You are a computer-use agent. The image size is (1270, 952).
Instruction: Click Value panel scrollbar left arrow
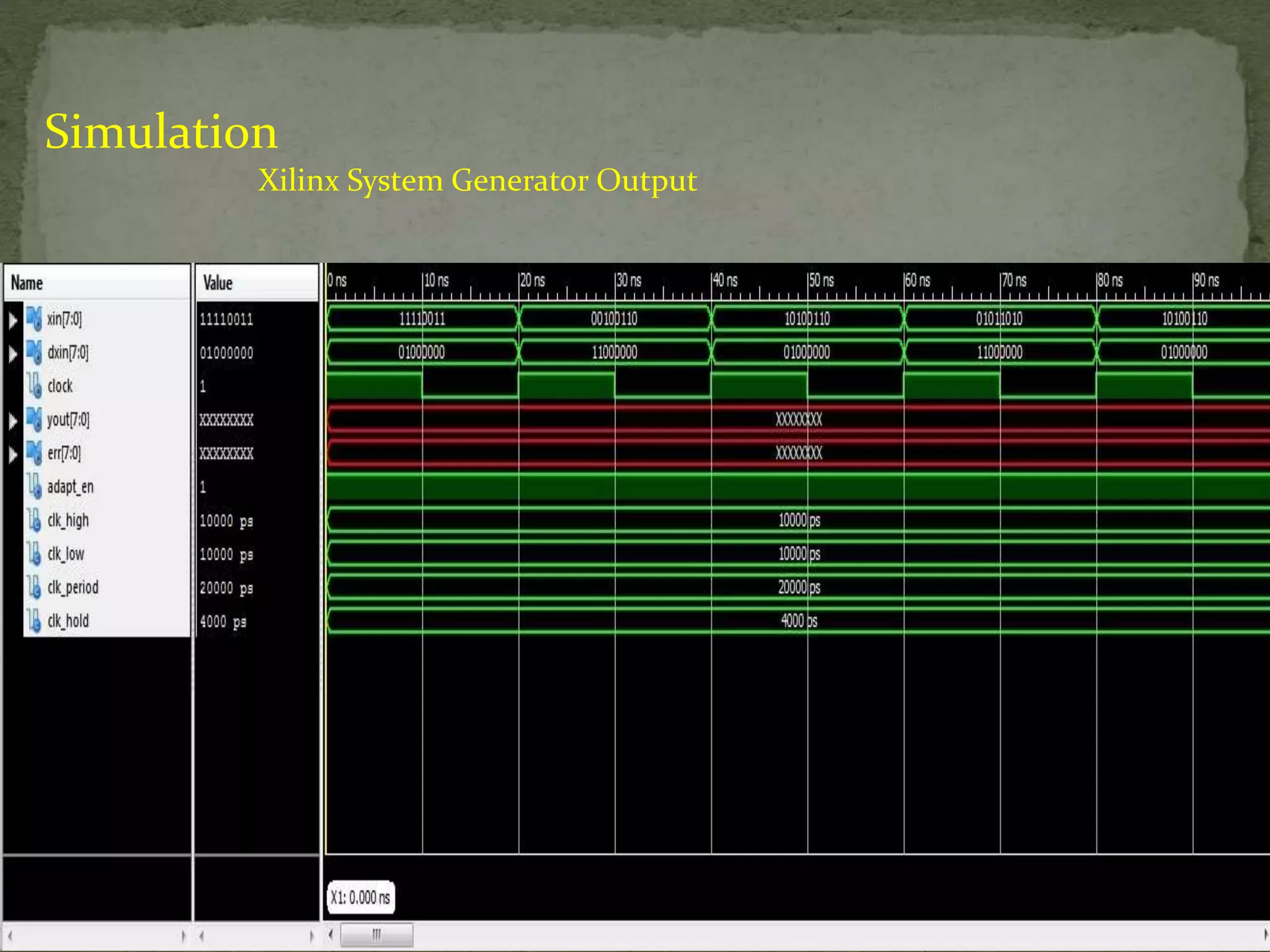click(201, 936)
